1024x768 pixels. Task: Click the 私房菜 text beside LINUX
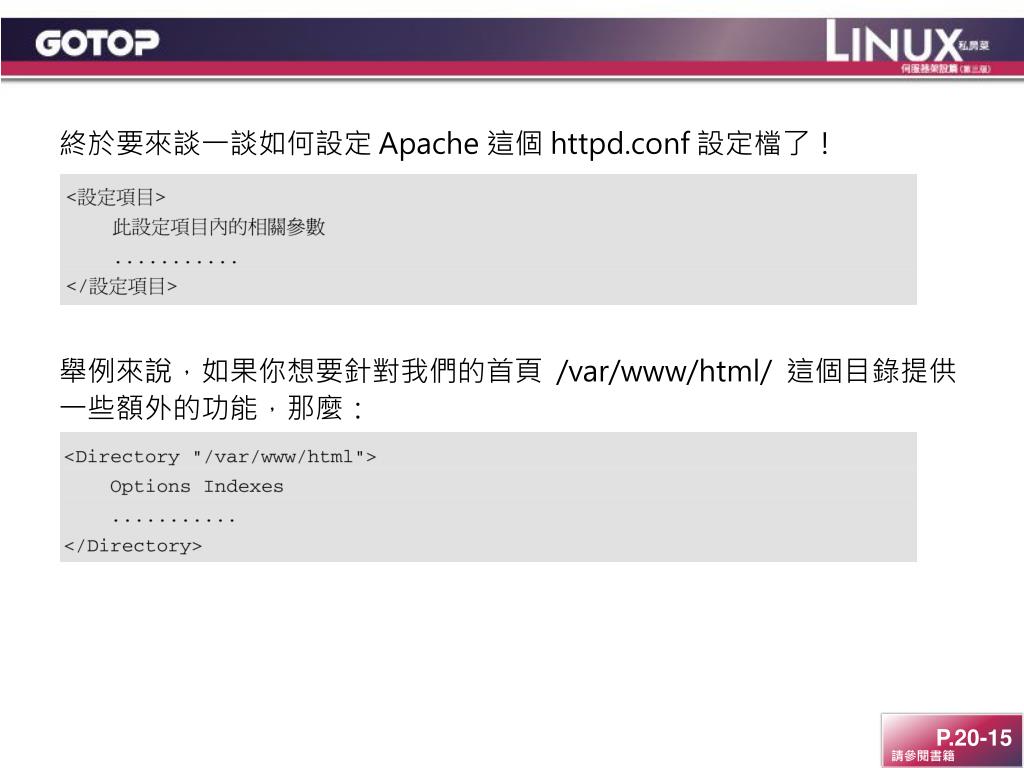pos(974,46)
